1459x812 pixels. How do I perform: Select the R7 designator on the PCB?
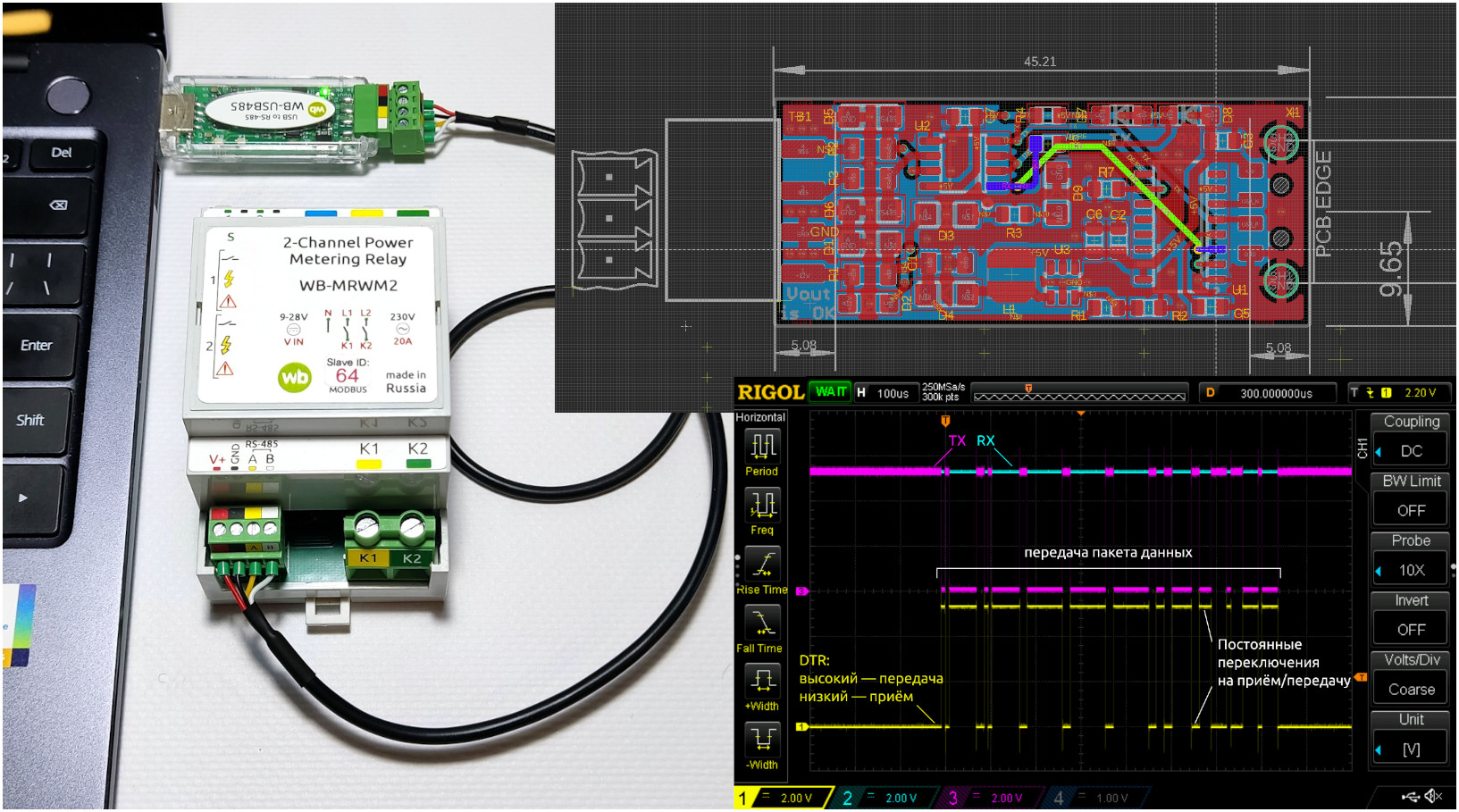(1106, 172)
